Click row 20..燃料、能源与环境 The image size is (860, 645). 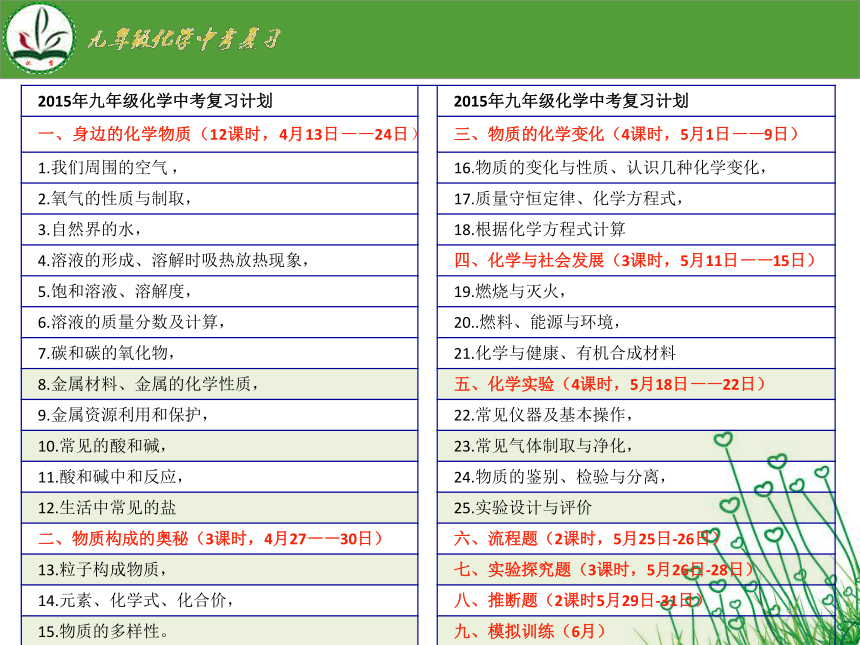636,322
